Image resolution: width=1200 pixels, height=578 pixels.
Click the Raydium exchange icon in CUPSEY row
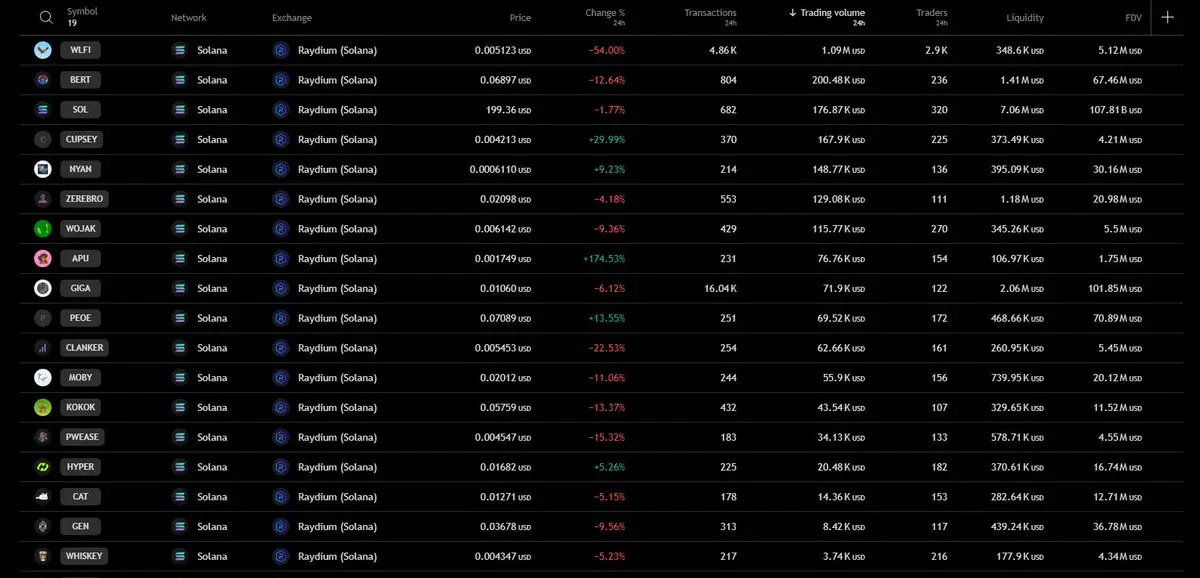pyautogui.click(x=281, y=139)
